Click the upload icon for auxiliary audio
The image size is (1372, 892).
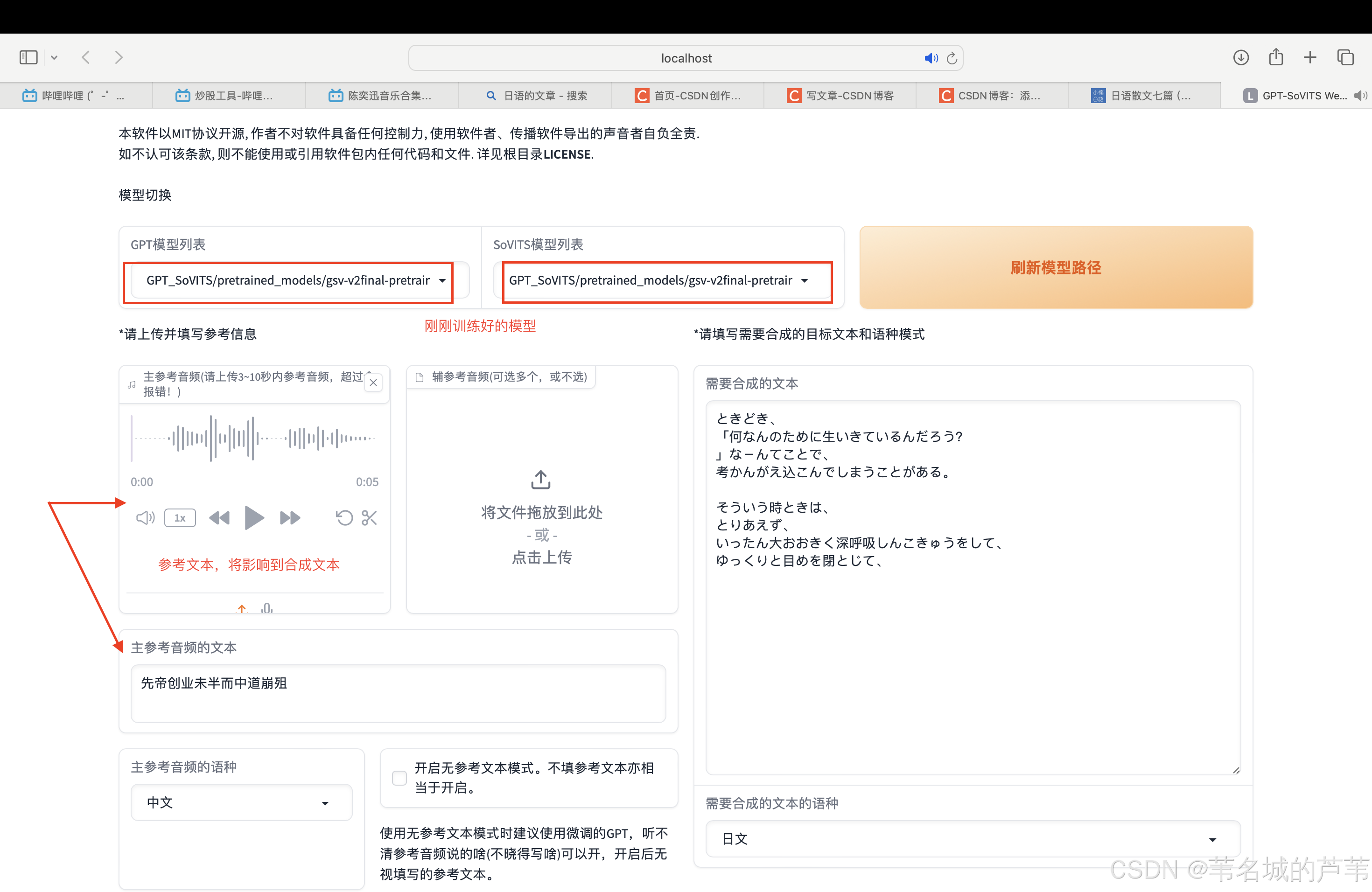[541, 480]
